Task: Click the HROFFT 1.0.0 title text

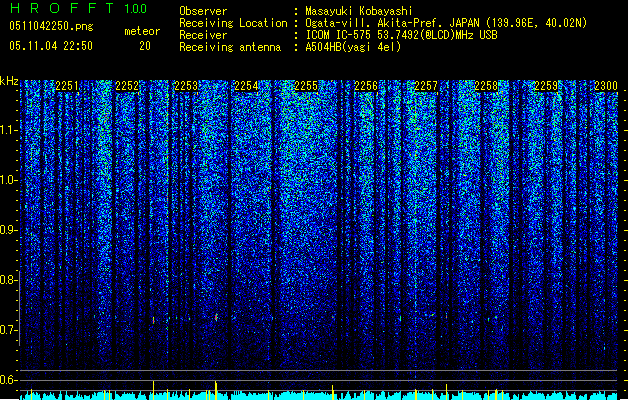Action: pyautogui.click(x=78, y=8)
